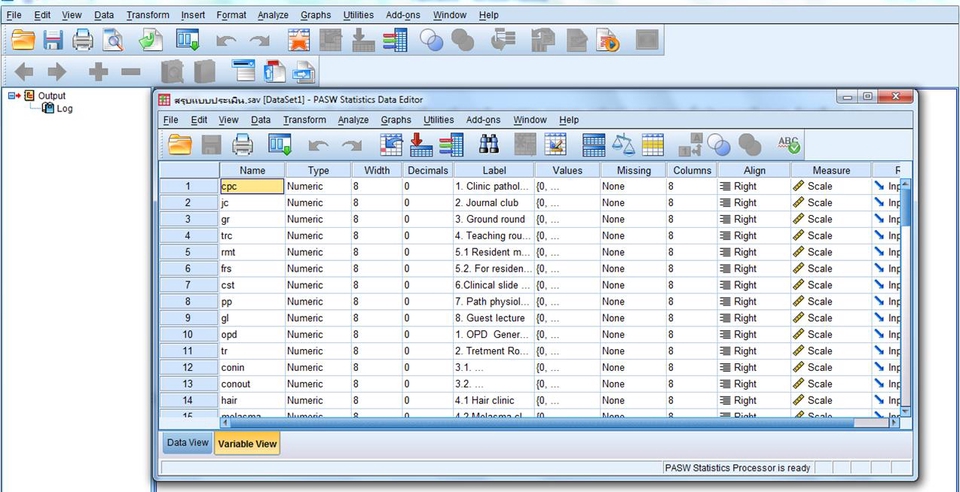Open the Transform menu in Data Editor
The height and width of the screenshot is (492, 960).
(x=304, y=120)
